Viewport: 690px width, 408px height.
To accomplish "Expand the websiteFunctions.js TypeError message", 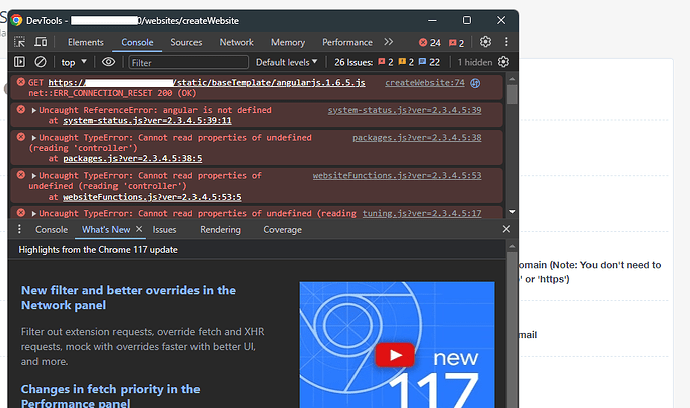I will click(x=34, y=176).
